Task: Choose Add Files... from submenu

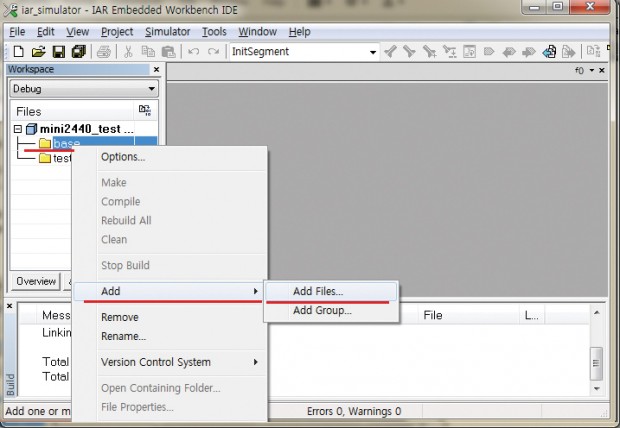Action: (331, 292)
